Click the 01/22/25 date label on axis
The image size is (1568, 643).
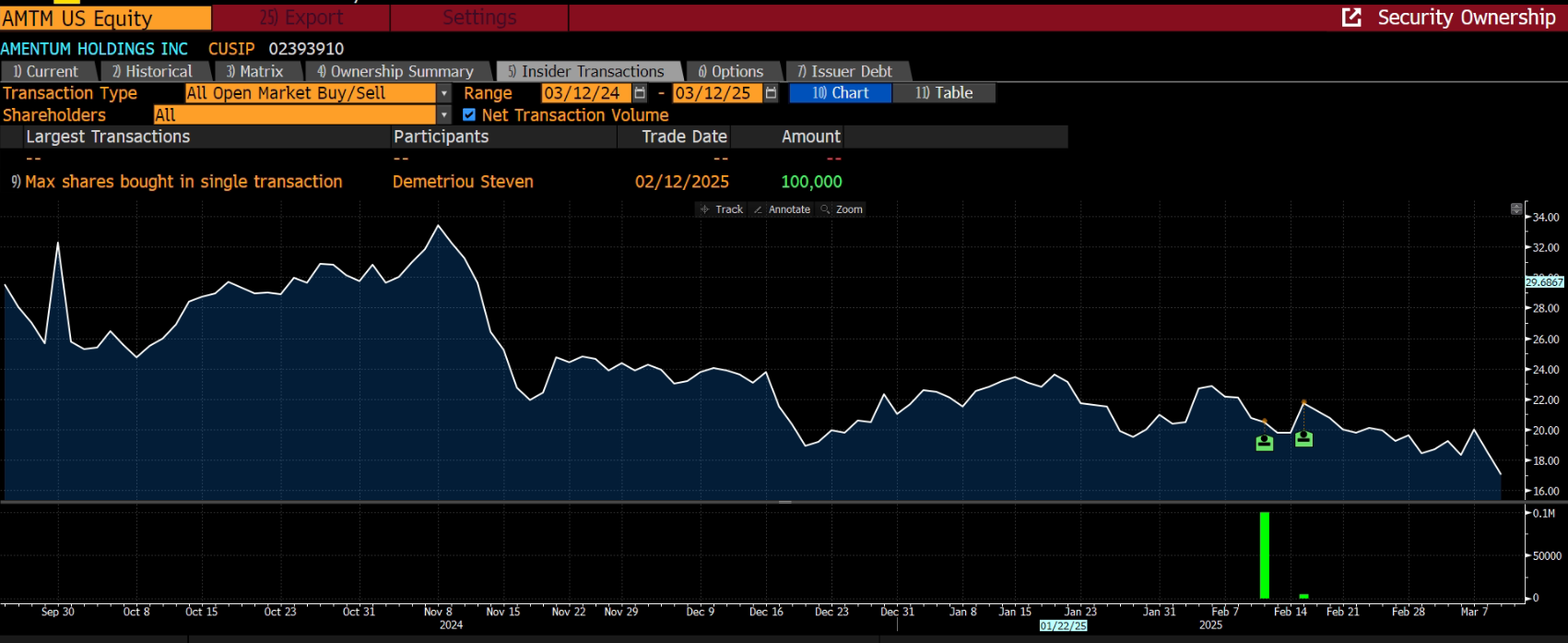tap(1064, 625)
